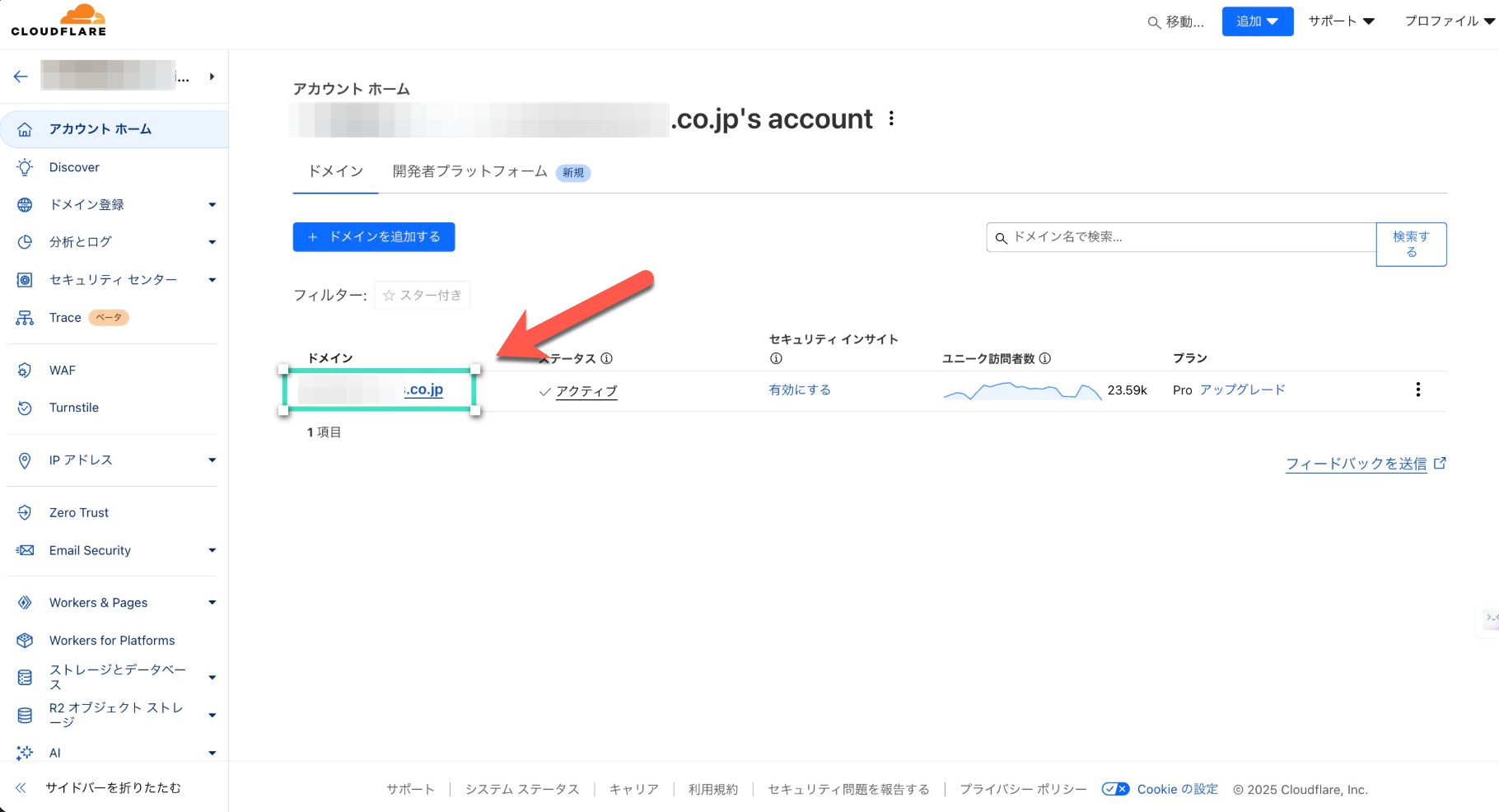Expand the IP アドレス sidebar section
The image size is (1499, 812).
click(x=212, y=460)
